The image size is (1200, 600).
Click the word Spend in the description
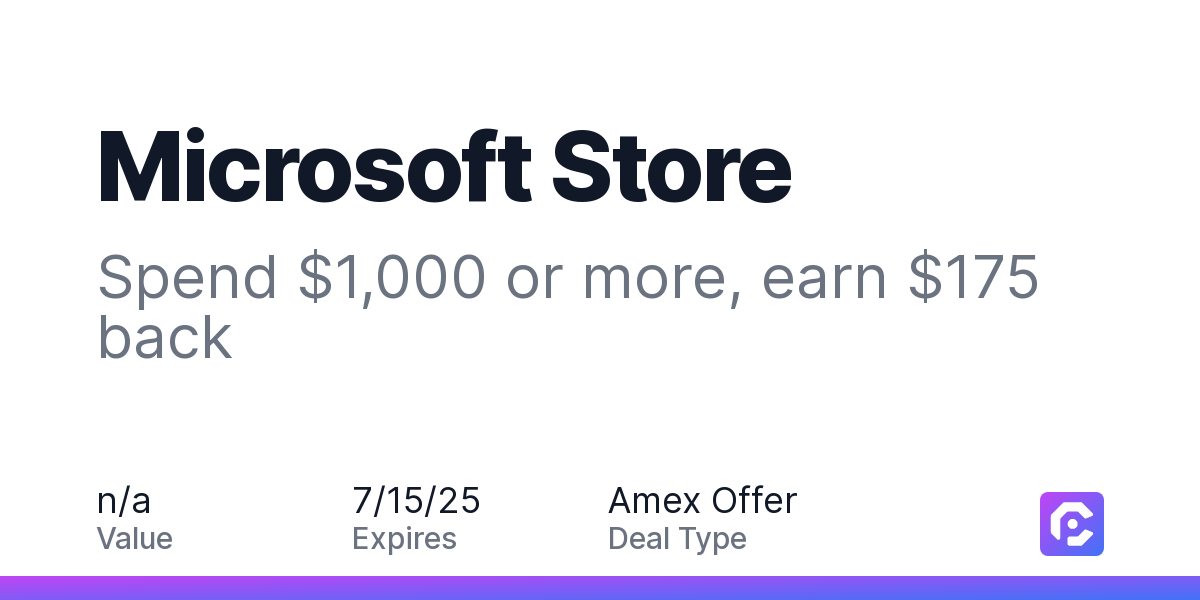pos(187,278)
